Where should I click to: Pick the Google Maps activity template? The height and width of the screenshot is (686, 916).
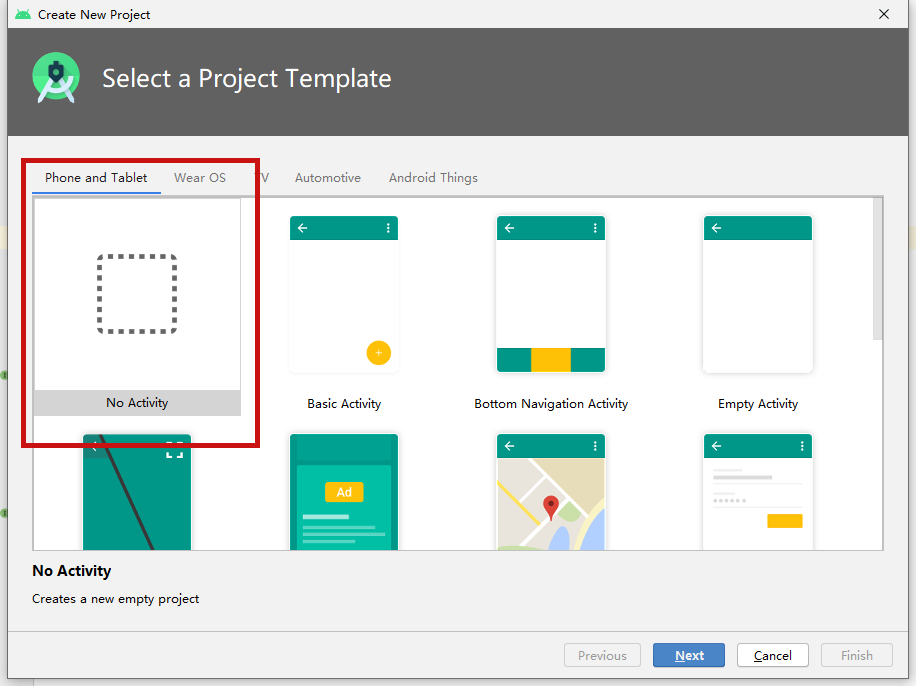(551, 492)
